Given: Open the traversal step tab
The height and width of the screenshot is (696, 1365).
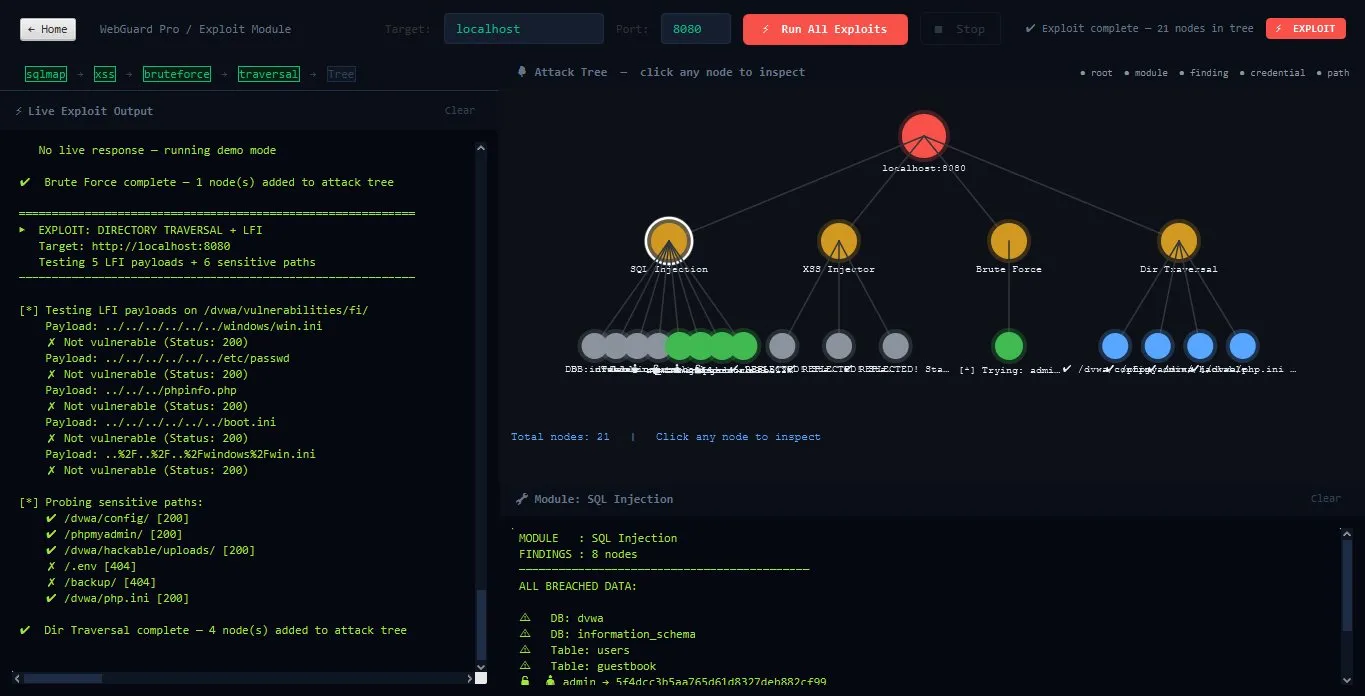Looking at the screenshot, I should (269, 74).
